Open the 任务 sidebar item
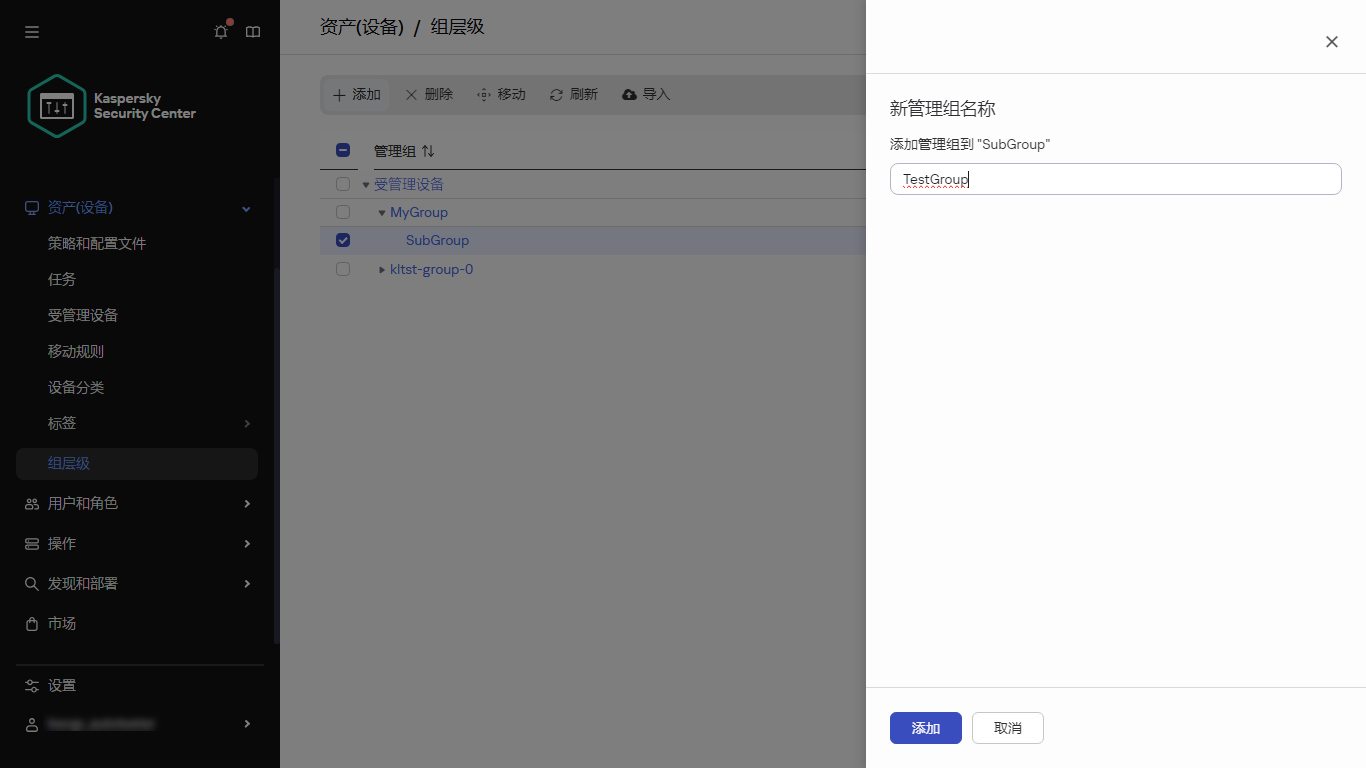The image size is (1366, 768). [x=60, y=279]
